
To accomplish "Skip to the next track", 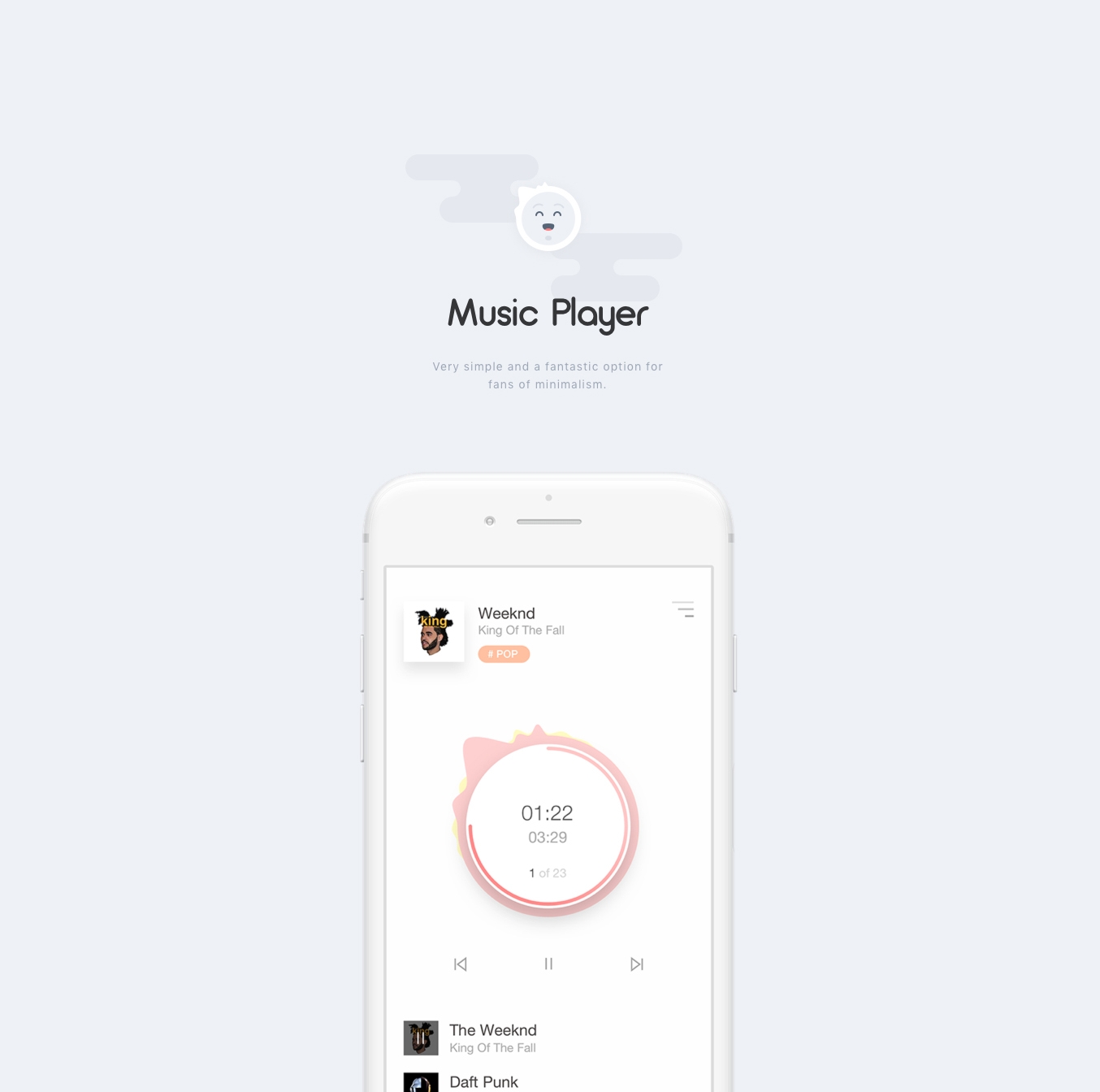I will pyautogui.click(x=637, y=964).
